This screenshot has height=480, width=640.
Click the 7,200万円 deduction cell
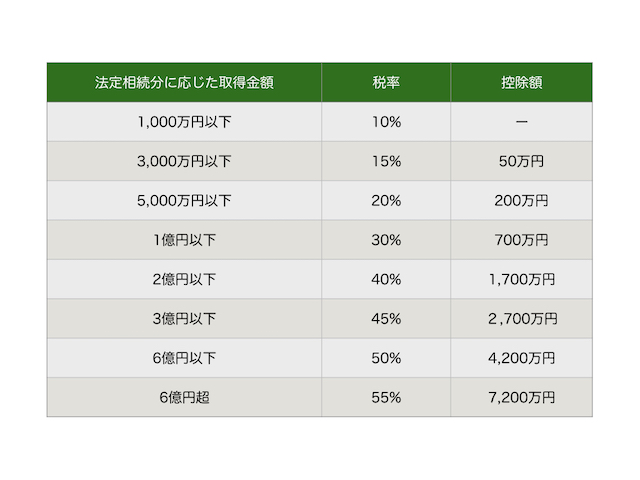[521, 397]
